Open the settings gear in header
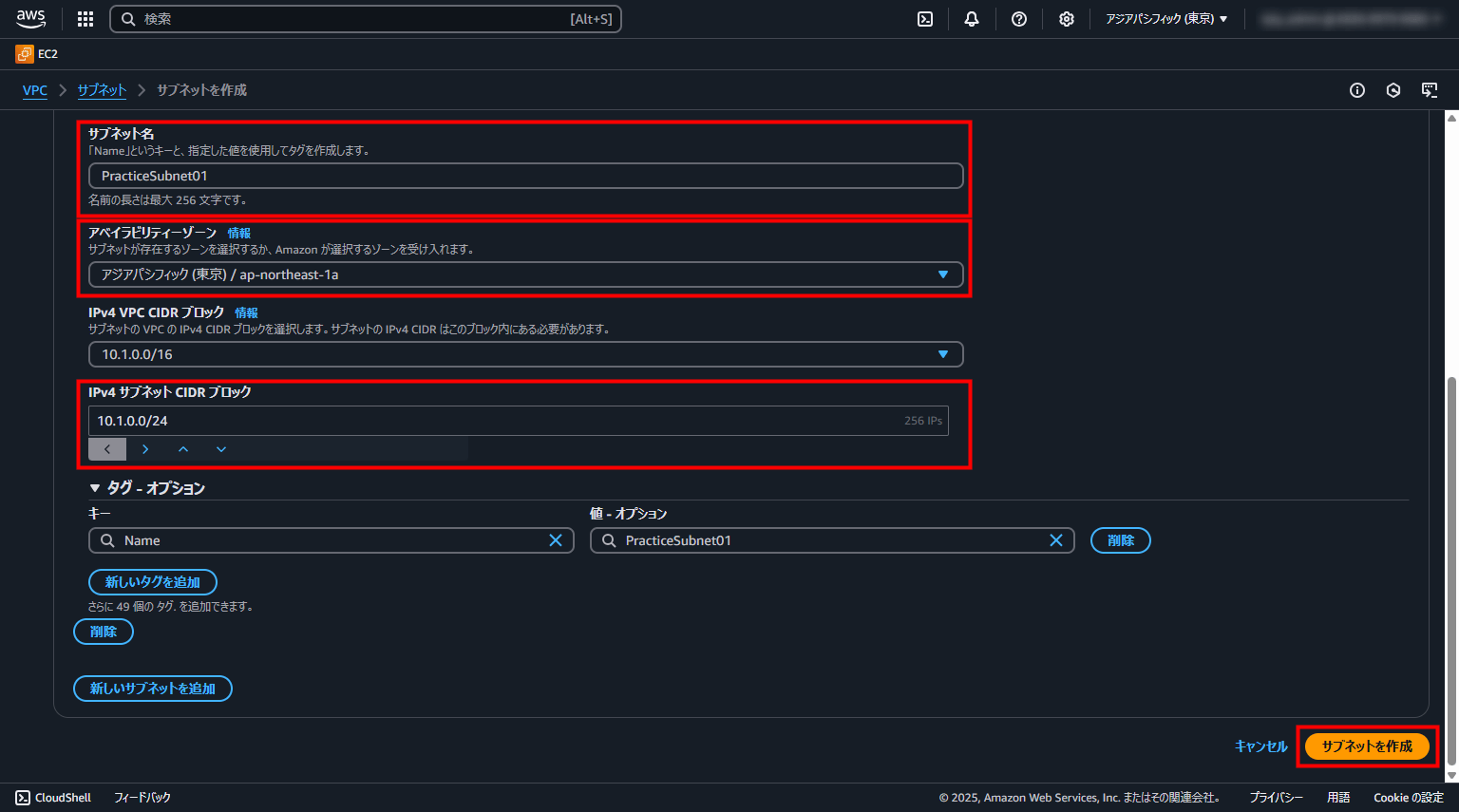1459x812 pixels. pos(1067,19)
